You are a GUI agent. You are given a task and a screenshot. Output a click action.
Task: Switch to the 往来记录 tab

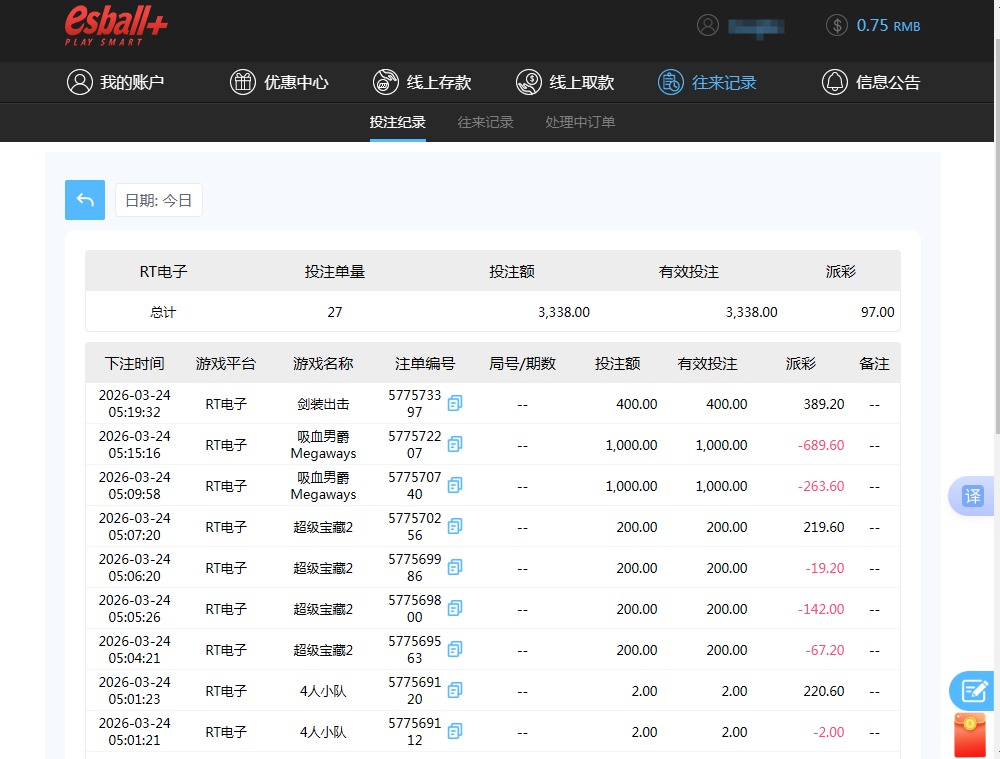click(485, 122)
